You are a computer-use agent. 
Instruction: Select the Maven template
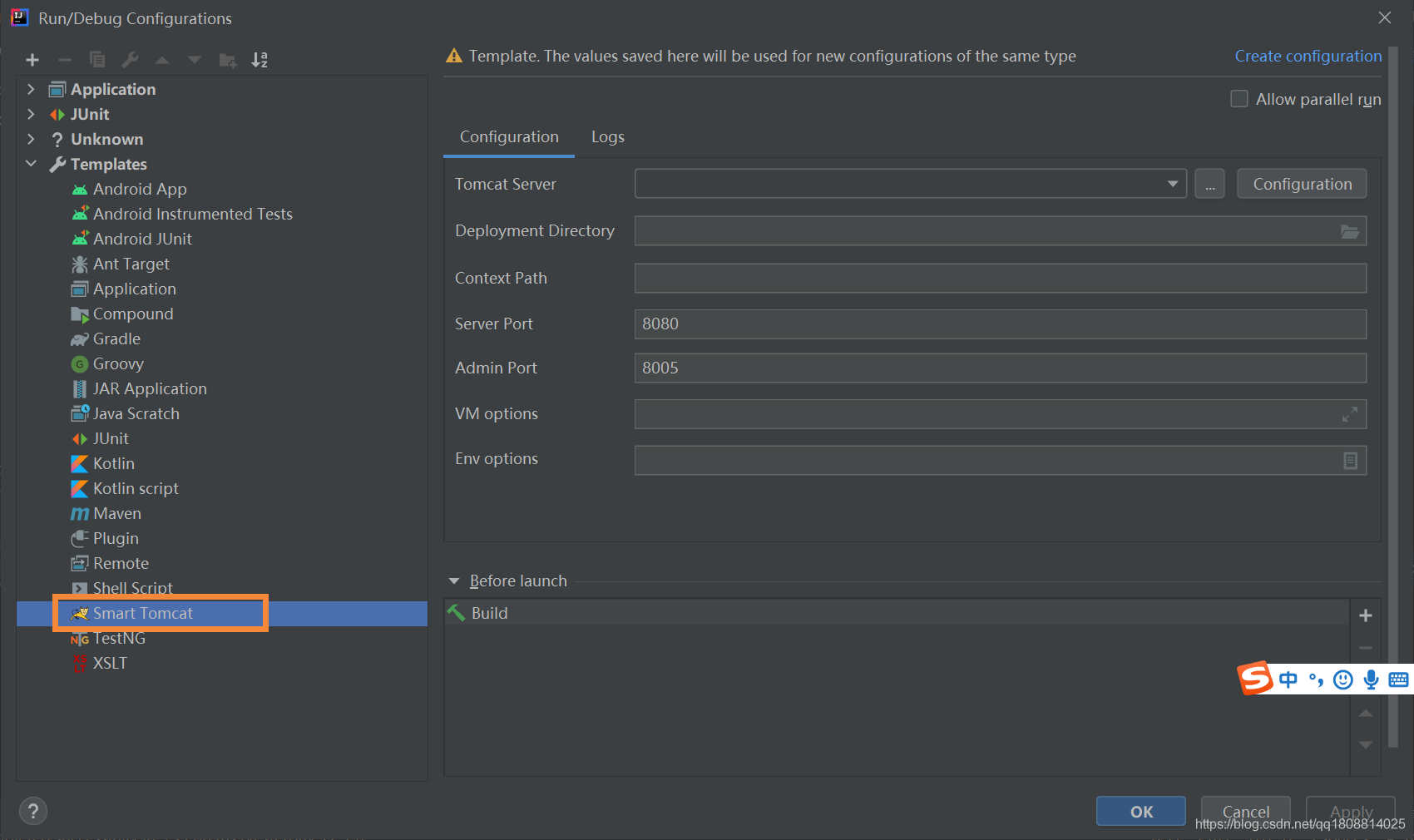point(116,514)
